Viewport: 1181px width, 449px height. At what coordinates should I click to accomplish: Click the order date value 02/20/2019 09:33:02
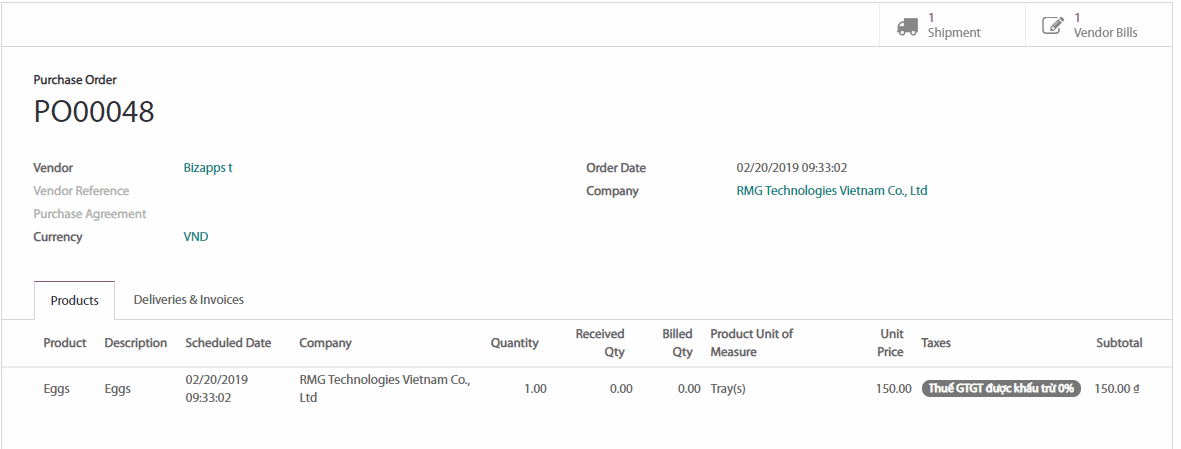792,168
